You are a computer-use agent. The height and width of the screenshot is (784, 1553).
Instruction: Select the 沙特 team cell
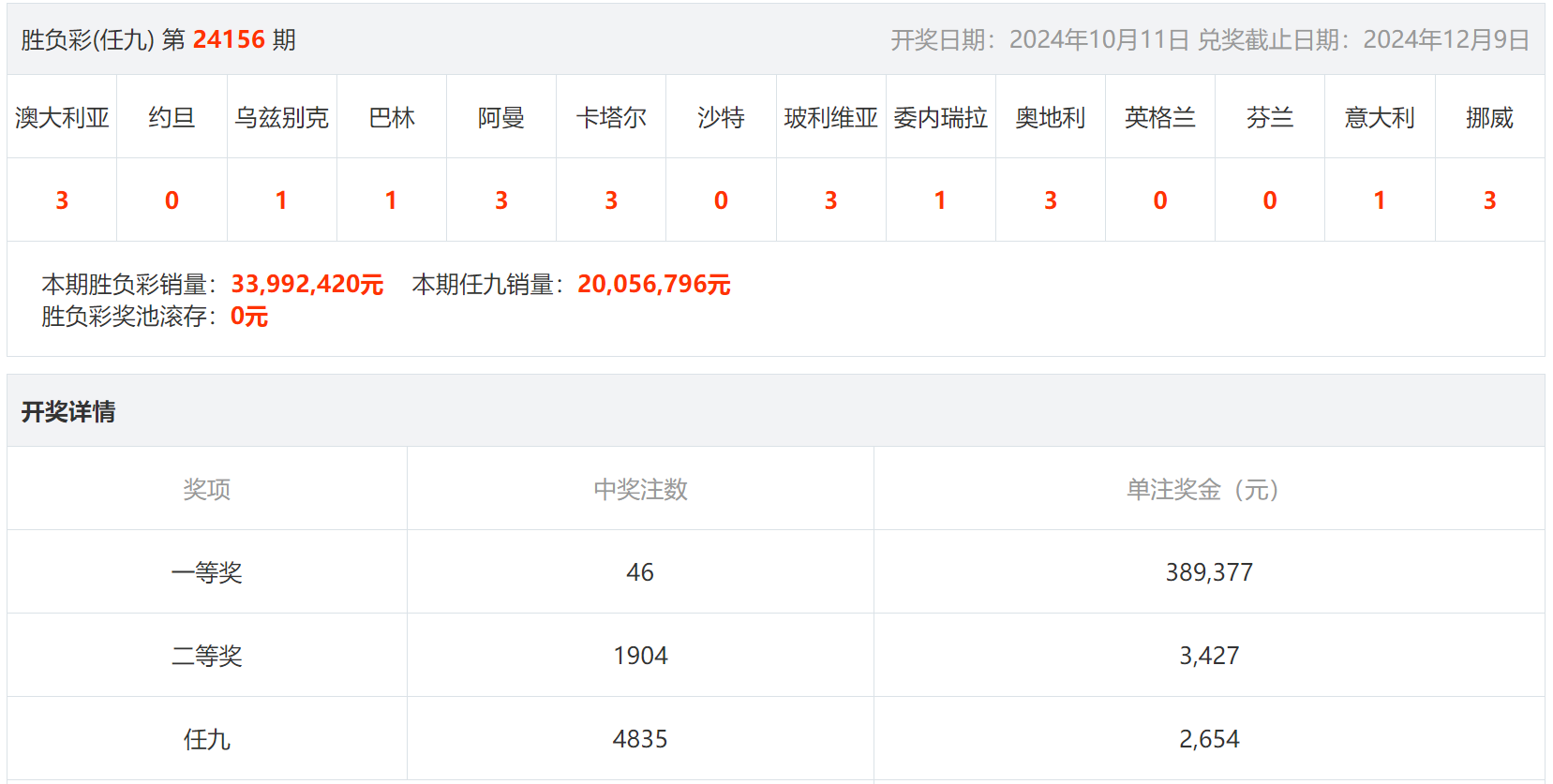pos(721,117)
